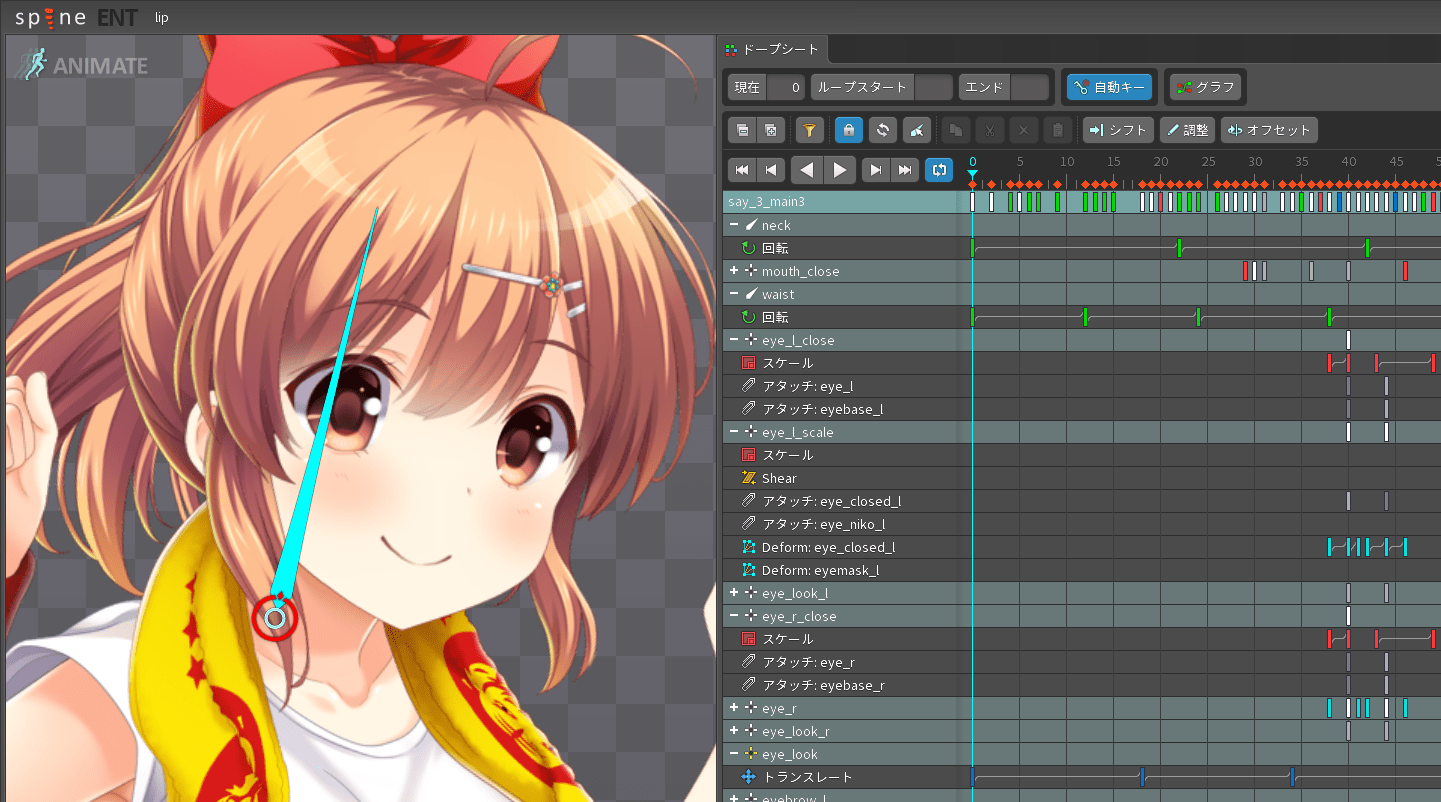Click the copy keys icon
The image size is (1441, 802).
[x=955, y=130]
